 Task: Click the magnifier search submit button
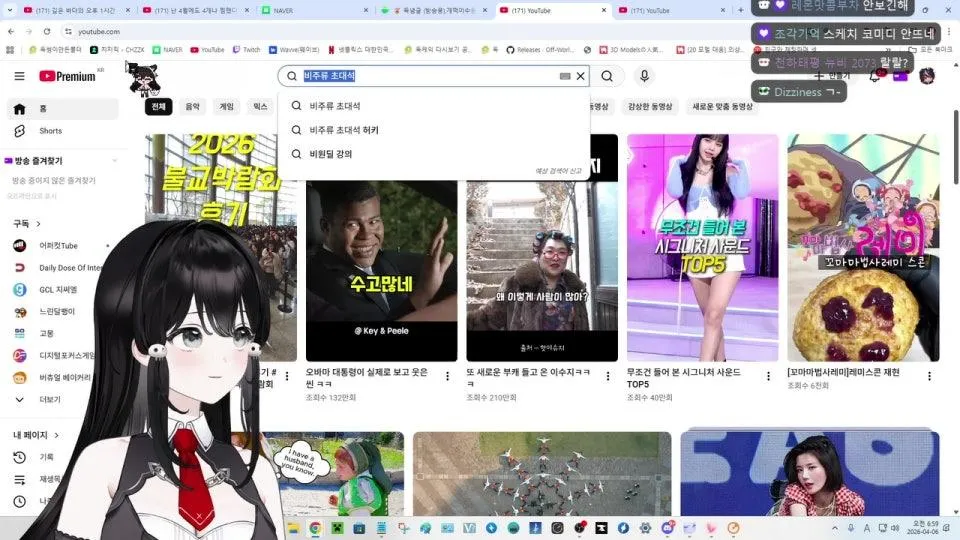coord(607,76)
